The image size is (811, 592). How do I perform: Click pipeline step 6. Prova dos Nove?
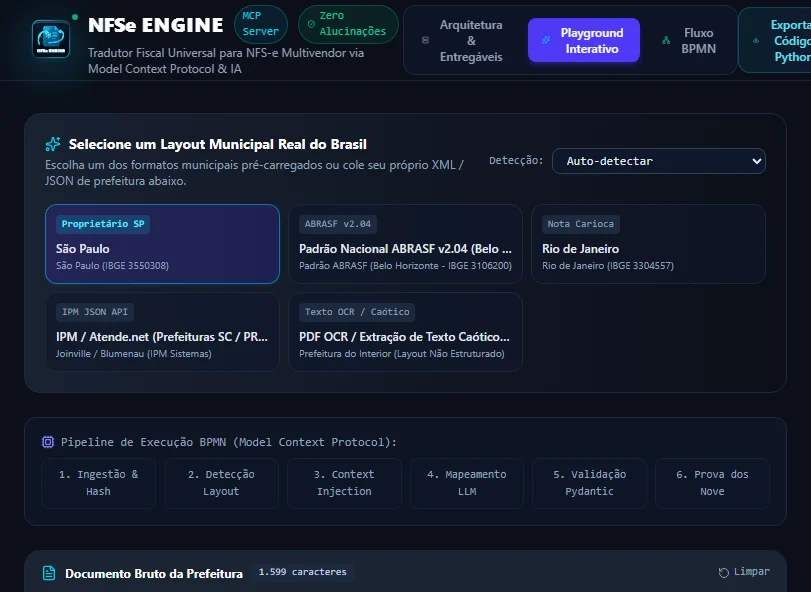click(712, 483)
